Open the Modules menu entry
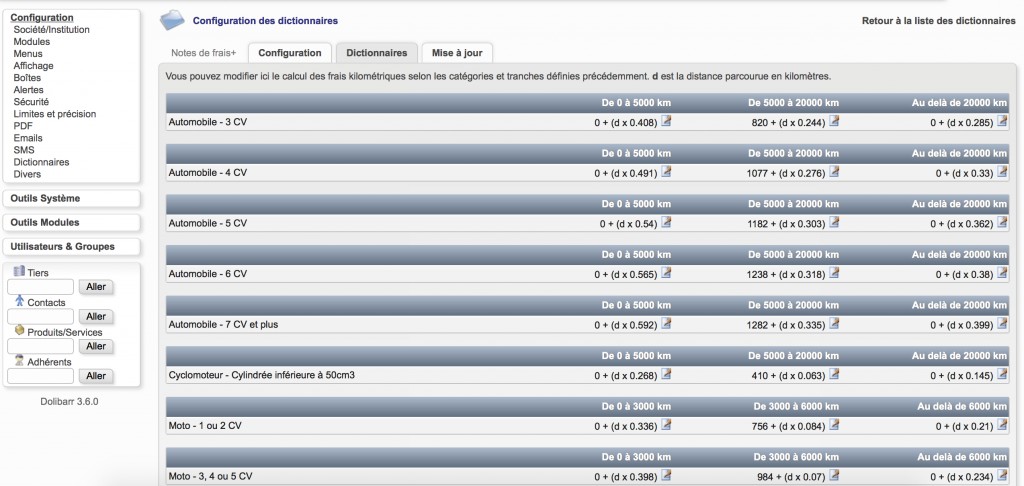The image size is (1024, 486). pyautogui.click(x=31, y=42)
